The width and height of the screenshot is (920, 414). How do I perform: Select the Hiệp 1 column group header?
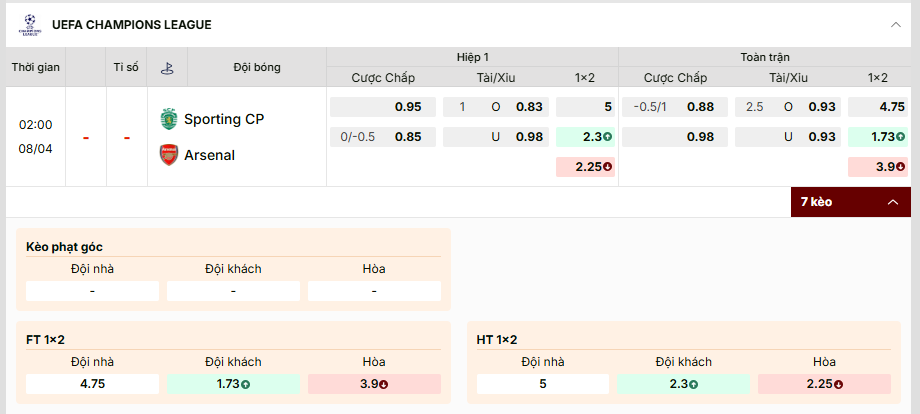(472, 57)
